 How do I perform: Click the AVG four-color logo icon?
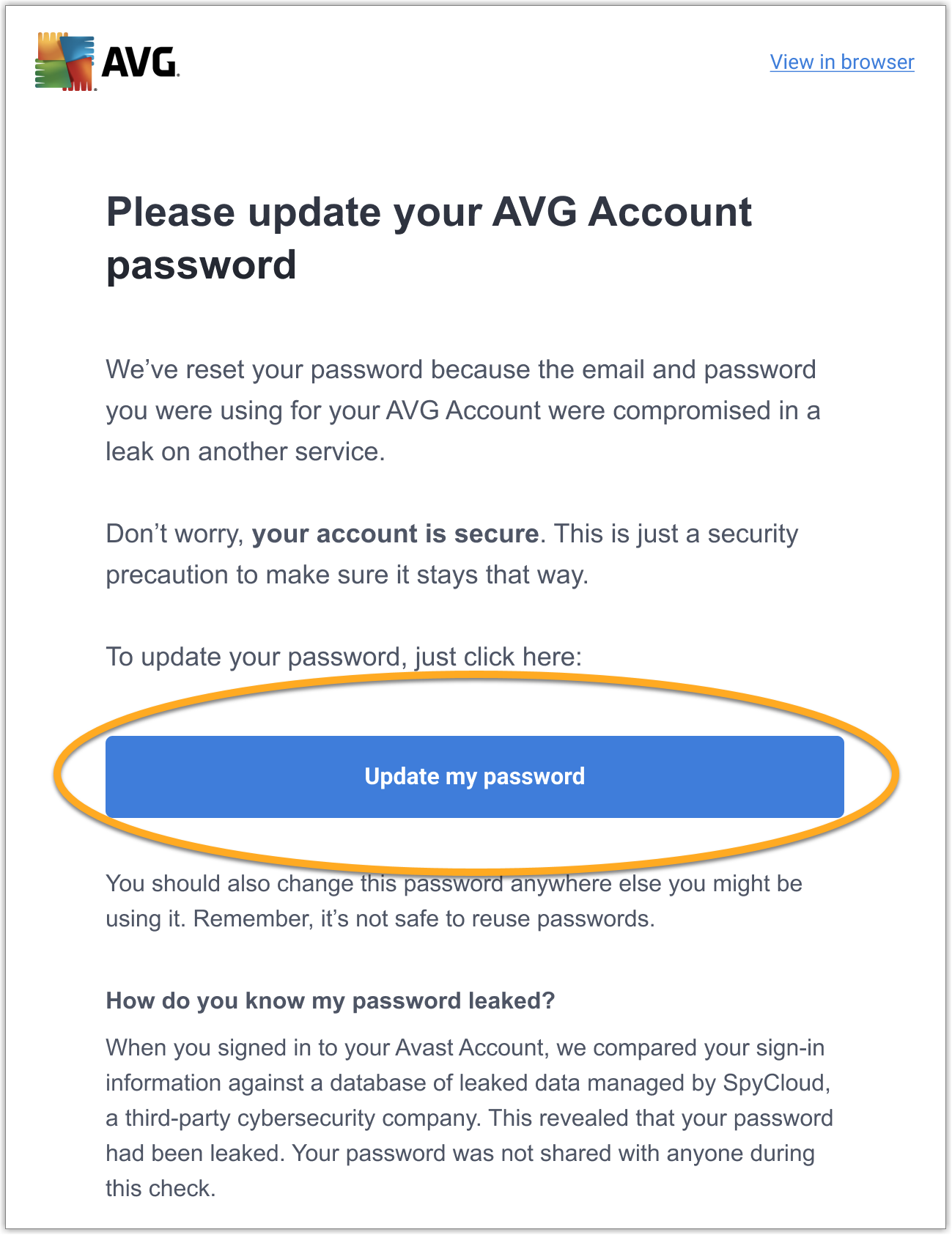tap(64, 62)
